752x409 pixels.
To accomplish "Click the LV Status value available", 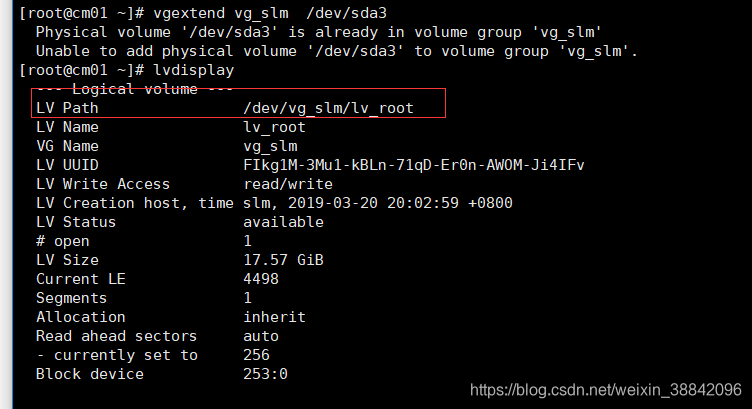I will point(283,222).
